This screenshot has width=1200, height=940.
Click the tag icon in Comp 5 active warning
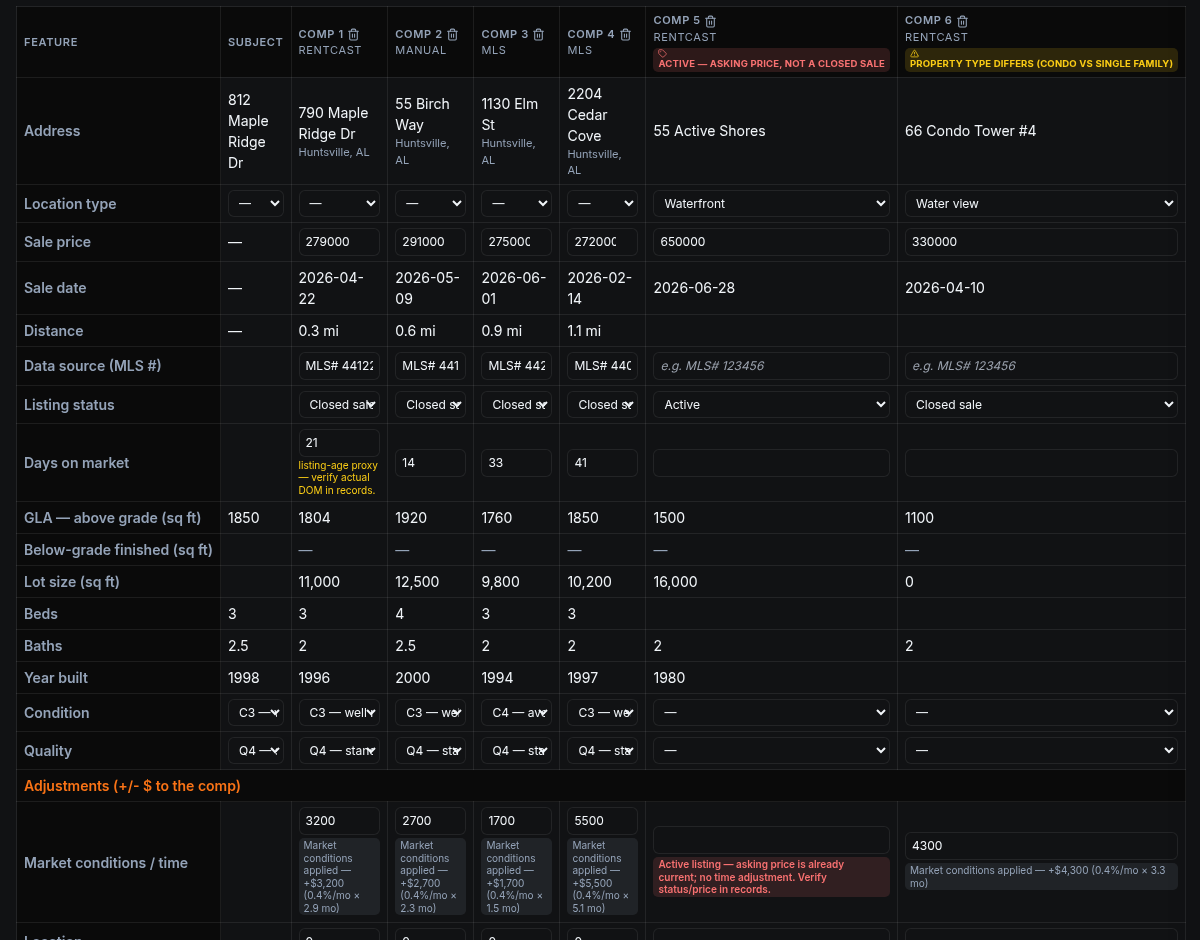coord(662,53)
